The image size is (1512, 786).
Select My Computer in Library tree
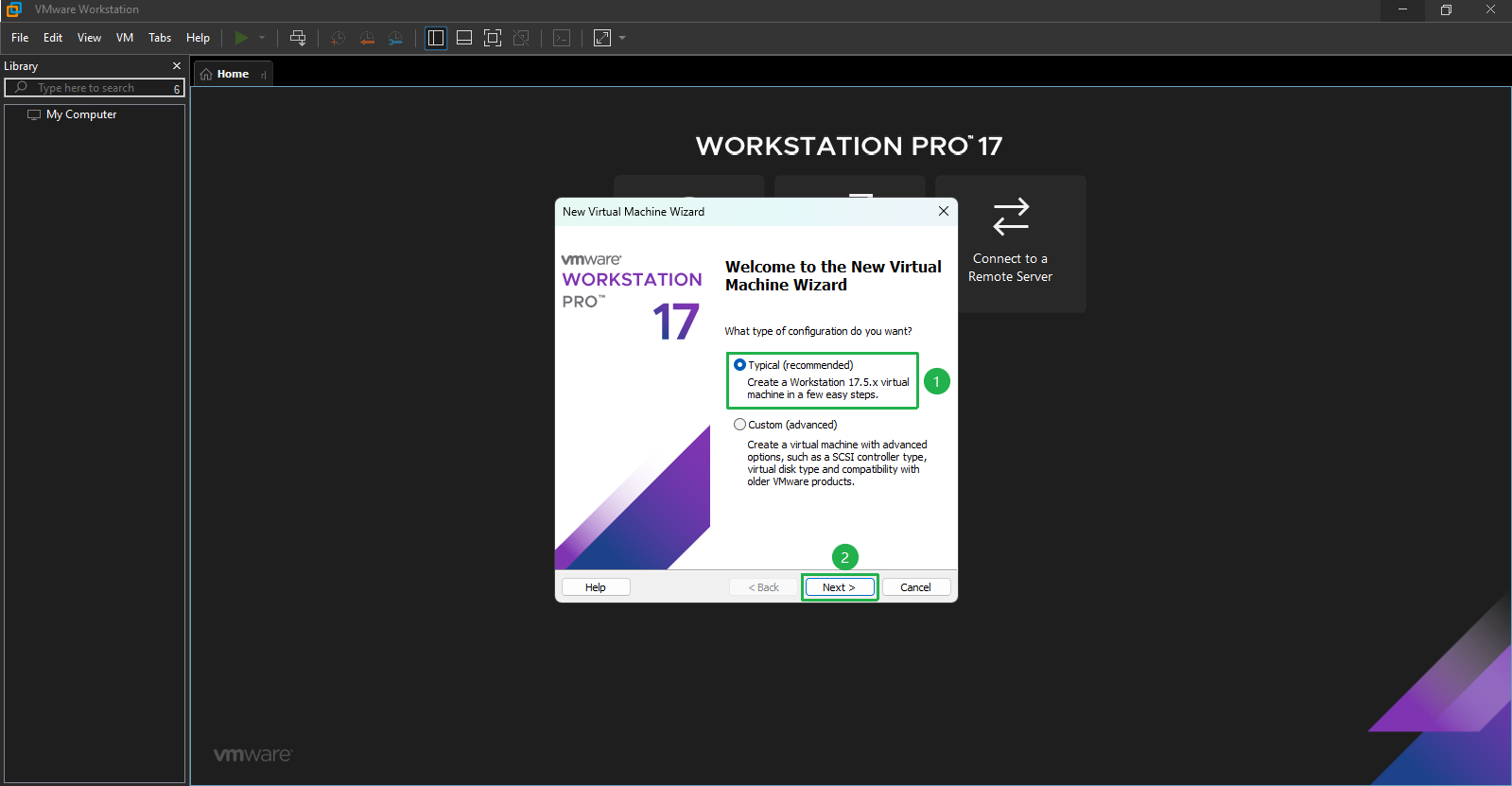coord(81,114)
